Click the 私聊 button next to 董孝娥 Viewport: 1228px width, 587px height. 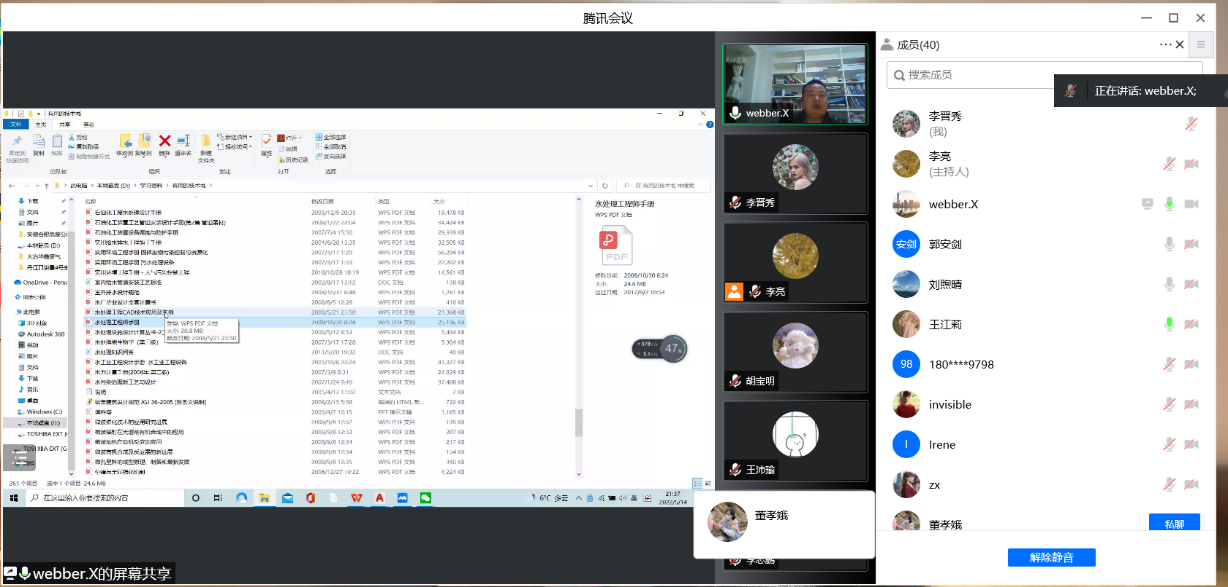point(1173,523)
